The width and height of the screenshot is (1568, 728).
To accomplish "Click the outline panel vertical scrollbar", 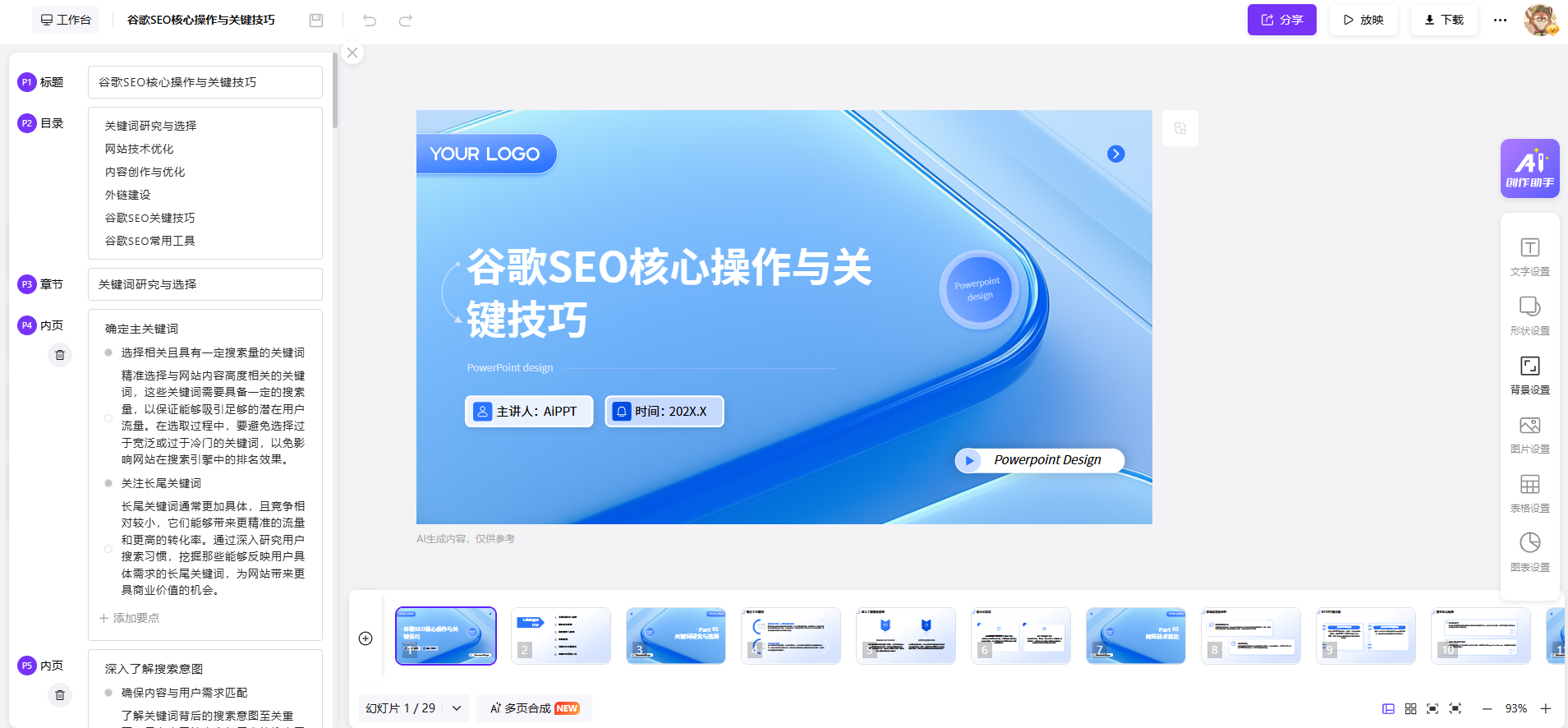I will tap(335, 90).
